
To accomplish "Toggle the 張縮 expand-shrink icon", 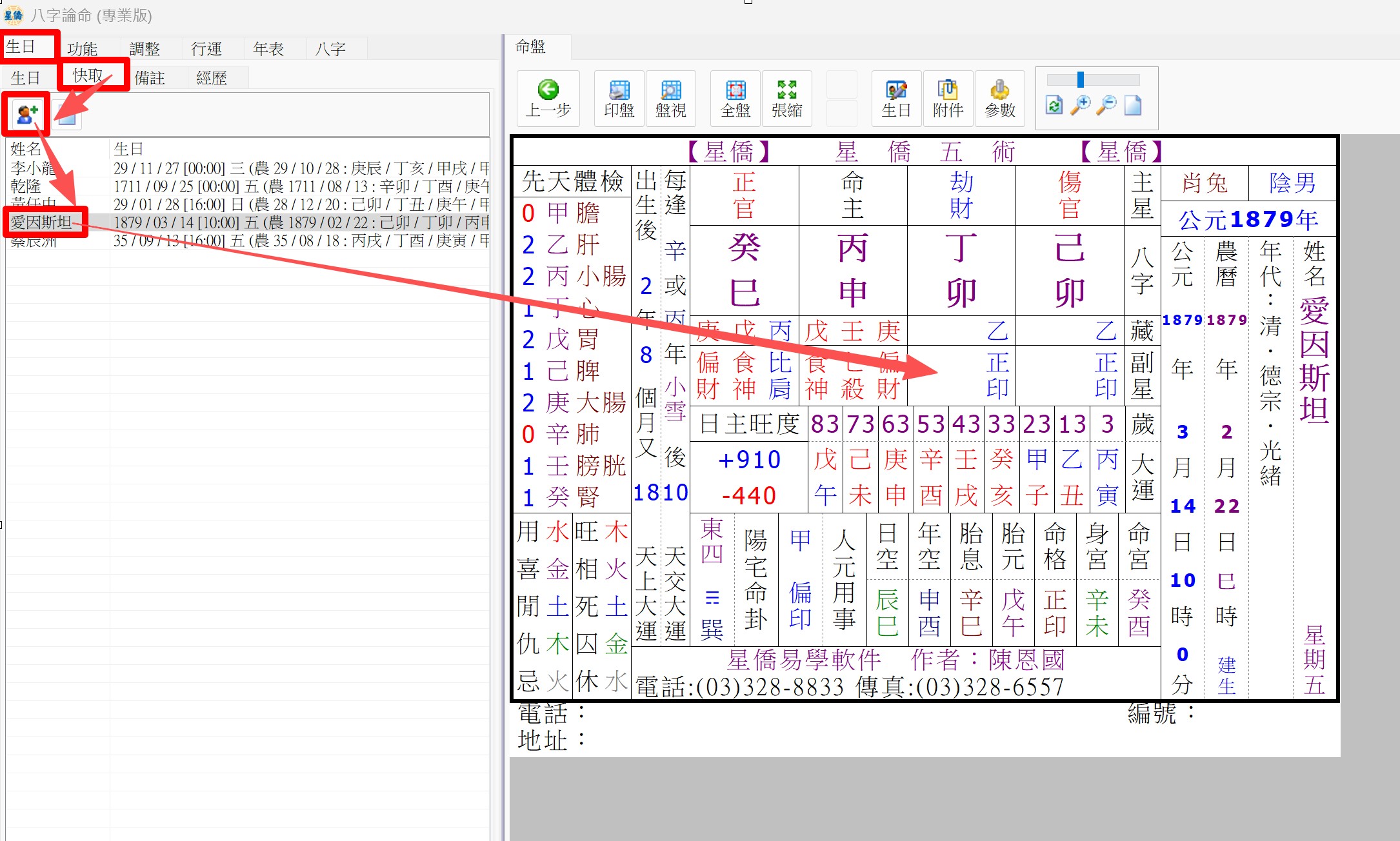I will 786,98.
